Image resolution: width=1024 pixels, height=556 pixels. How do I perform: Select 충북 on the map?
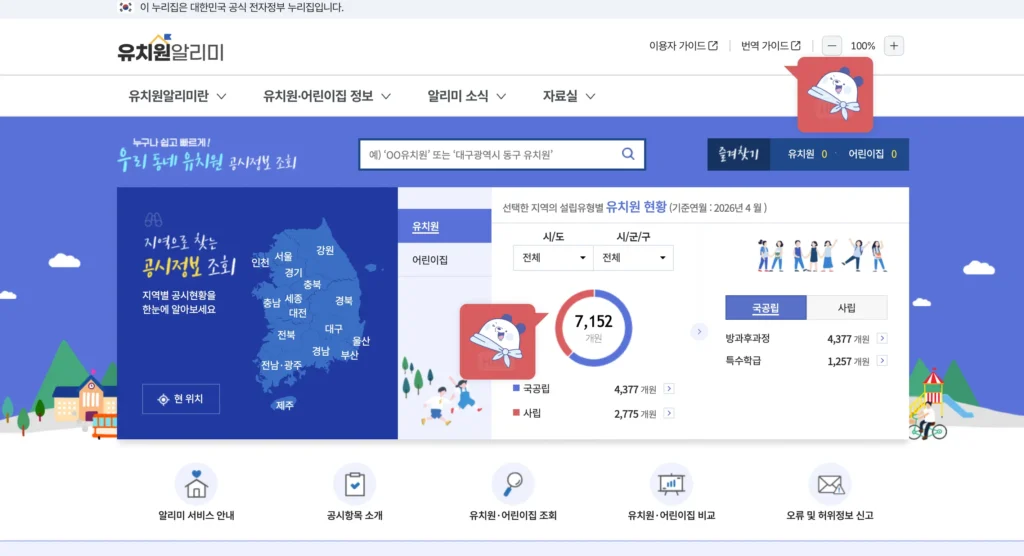[x=312, y=285]
